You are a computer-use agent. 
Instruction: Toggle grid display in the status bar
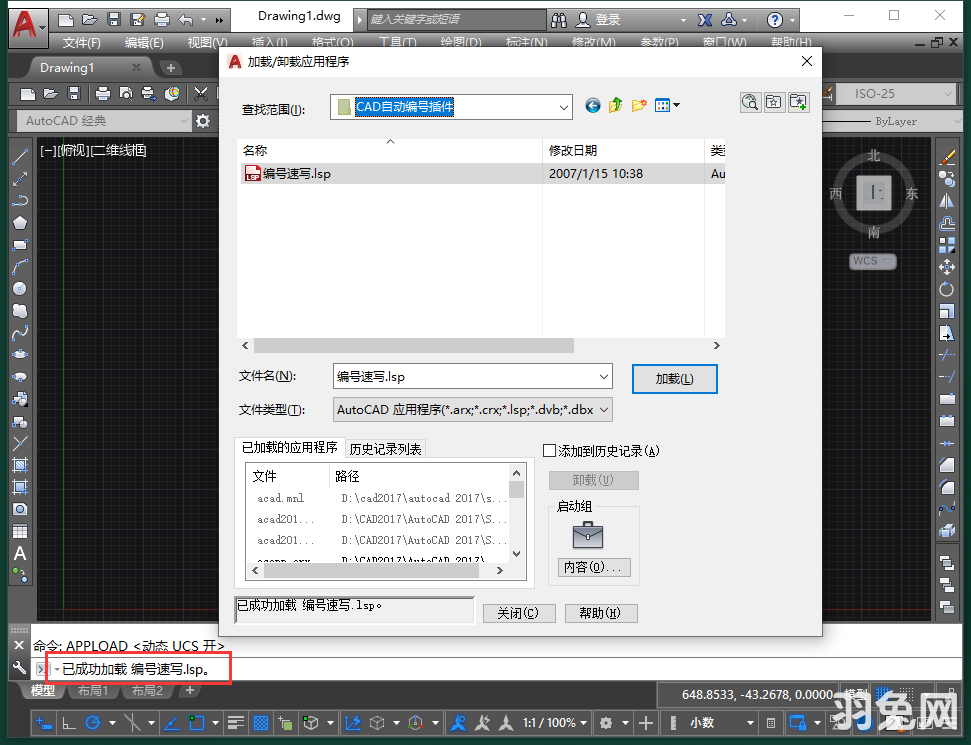coord(260,722)
